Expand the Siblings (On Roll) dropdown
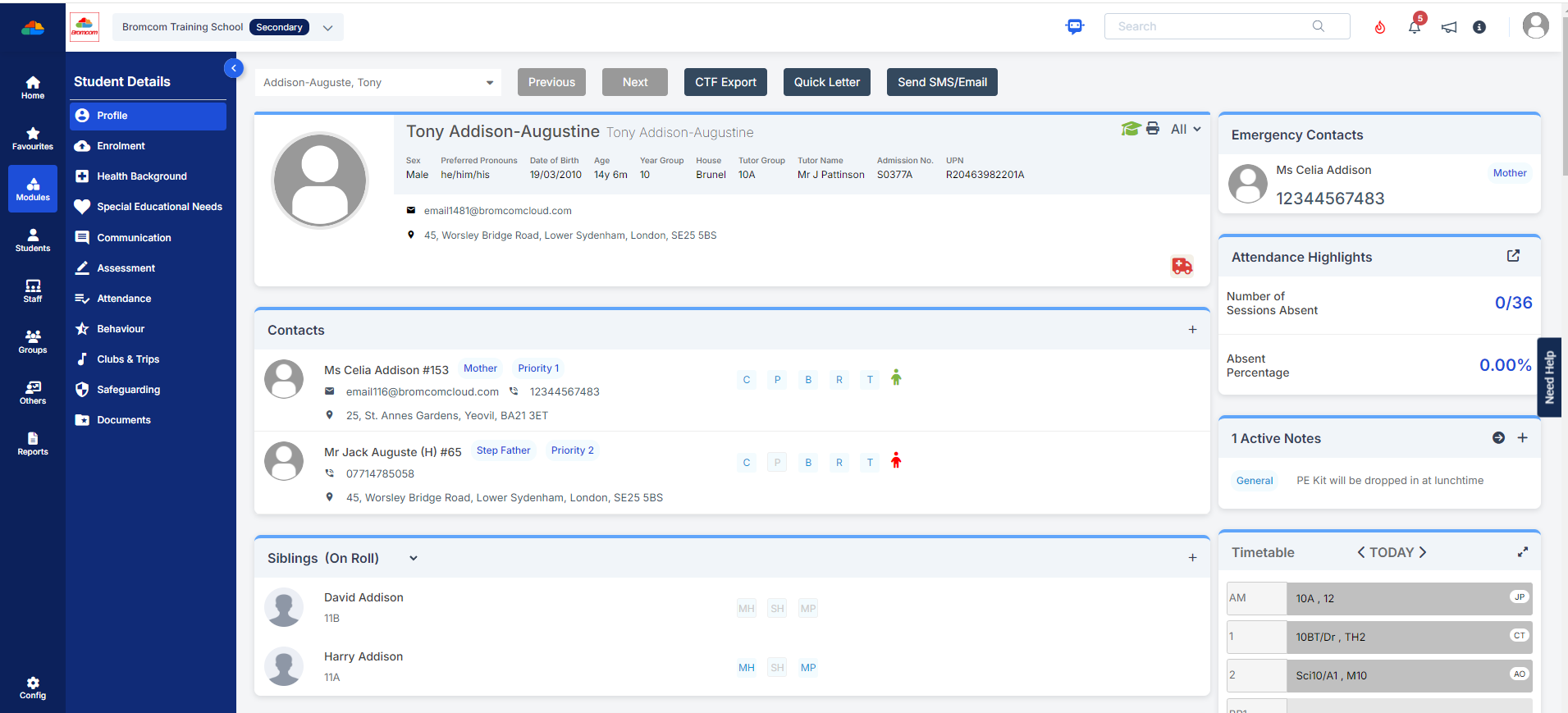The height and width of the screenshot is (713, 1568). (x=414, y=558)
